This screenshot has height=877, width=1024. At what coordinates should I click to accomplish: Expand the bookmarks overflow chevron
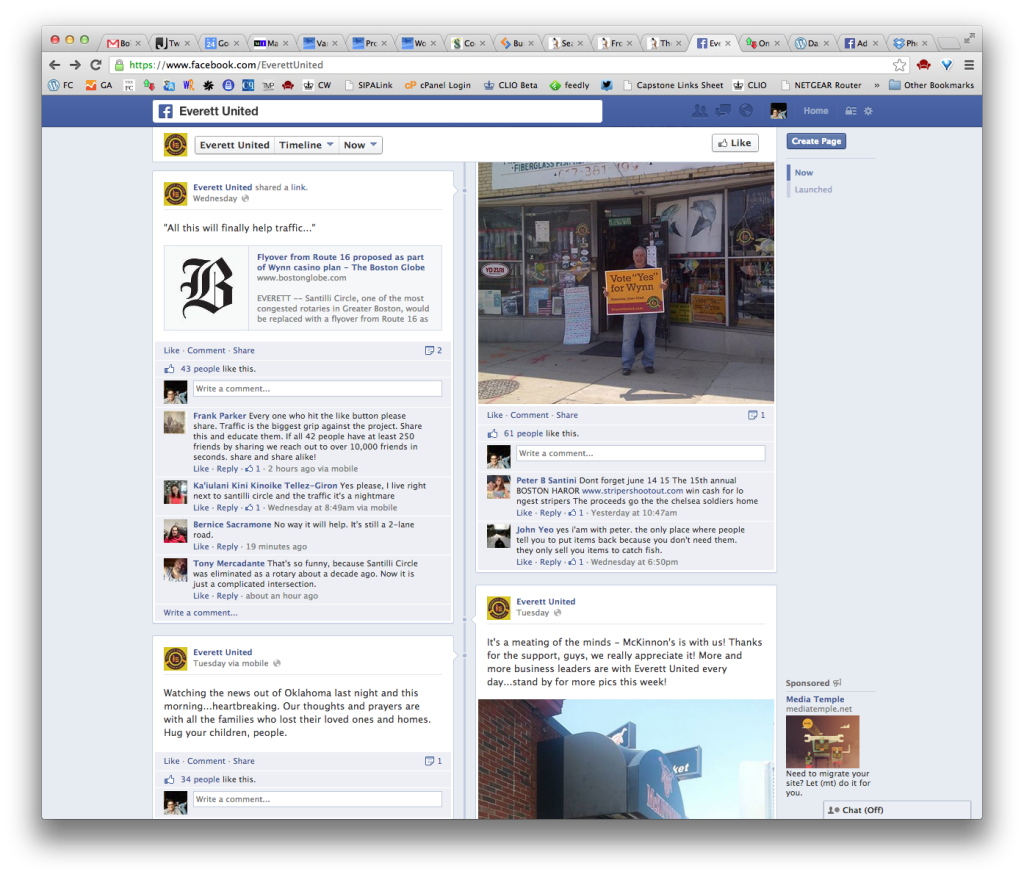click(x=876, y=85)
